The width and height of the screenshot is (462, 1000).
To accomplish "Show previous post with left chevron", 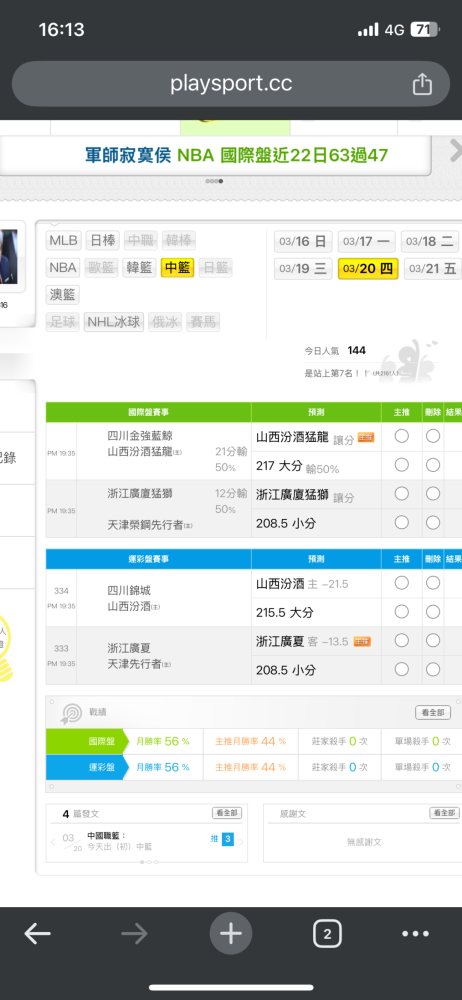I will click(54, 841).
